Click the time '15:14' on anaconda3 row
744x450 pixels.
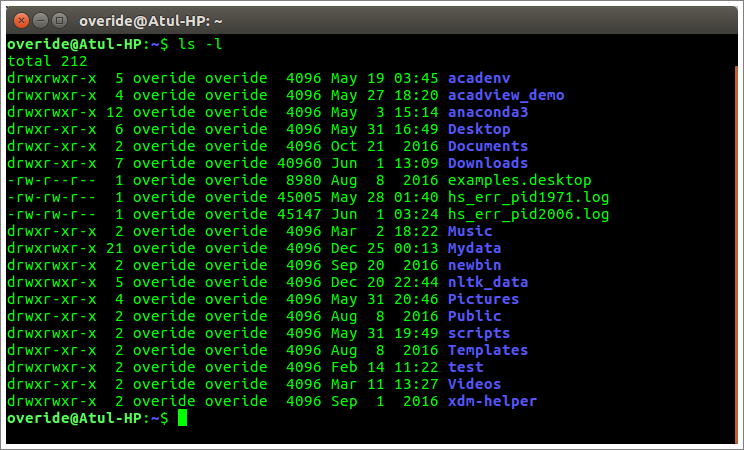(x=416, y=112)
